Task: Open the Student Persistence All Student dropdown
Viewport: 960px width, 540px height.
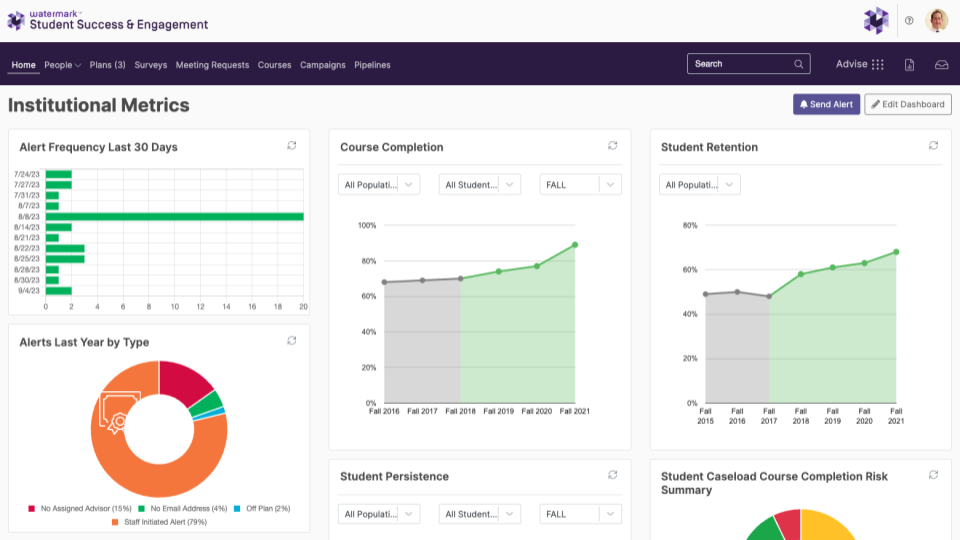Action: (x=479, y=514)
